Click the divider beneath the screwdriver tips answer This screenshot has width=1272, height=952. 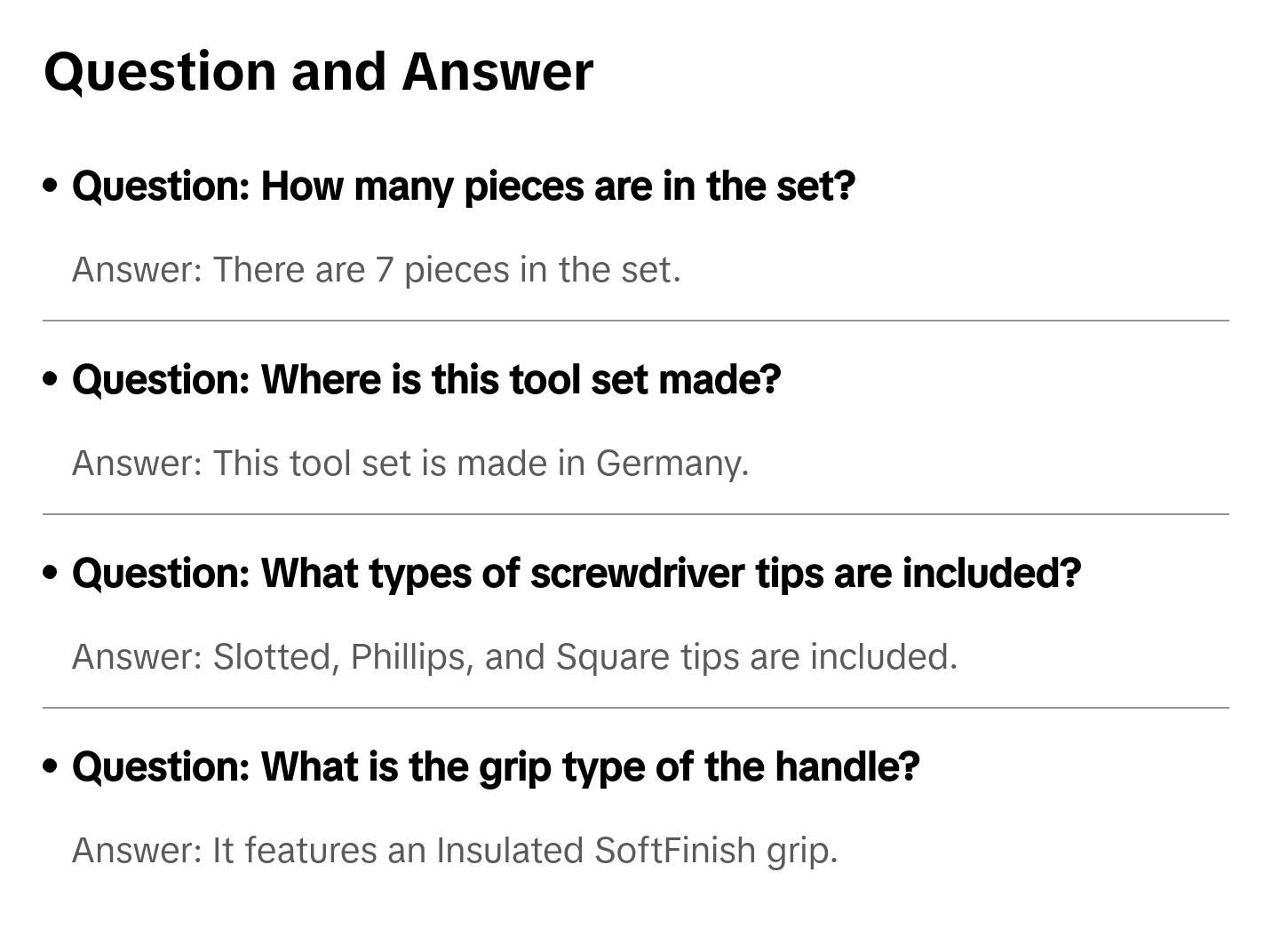tap(635, 708)
